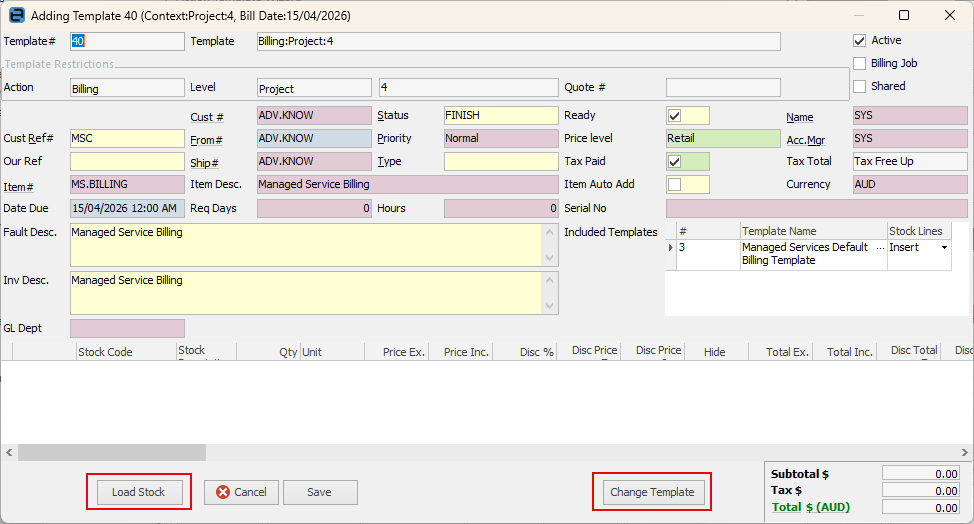
Task: Click the empty Type field
Action: click(501, 161)
